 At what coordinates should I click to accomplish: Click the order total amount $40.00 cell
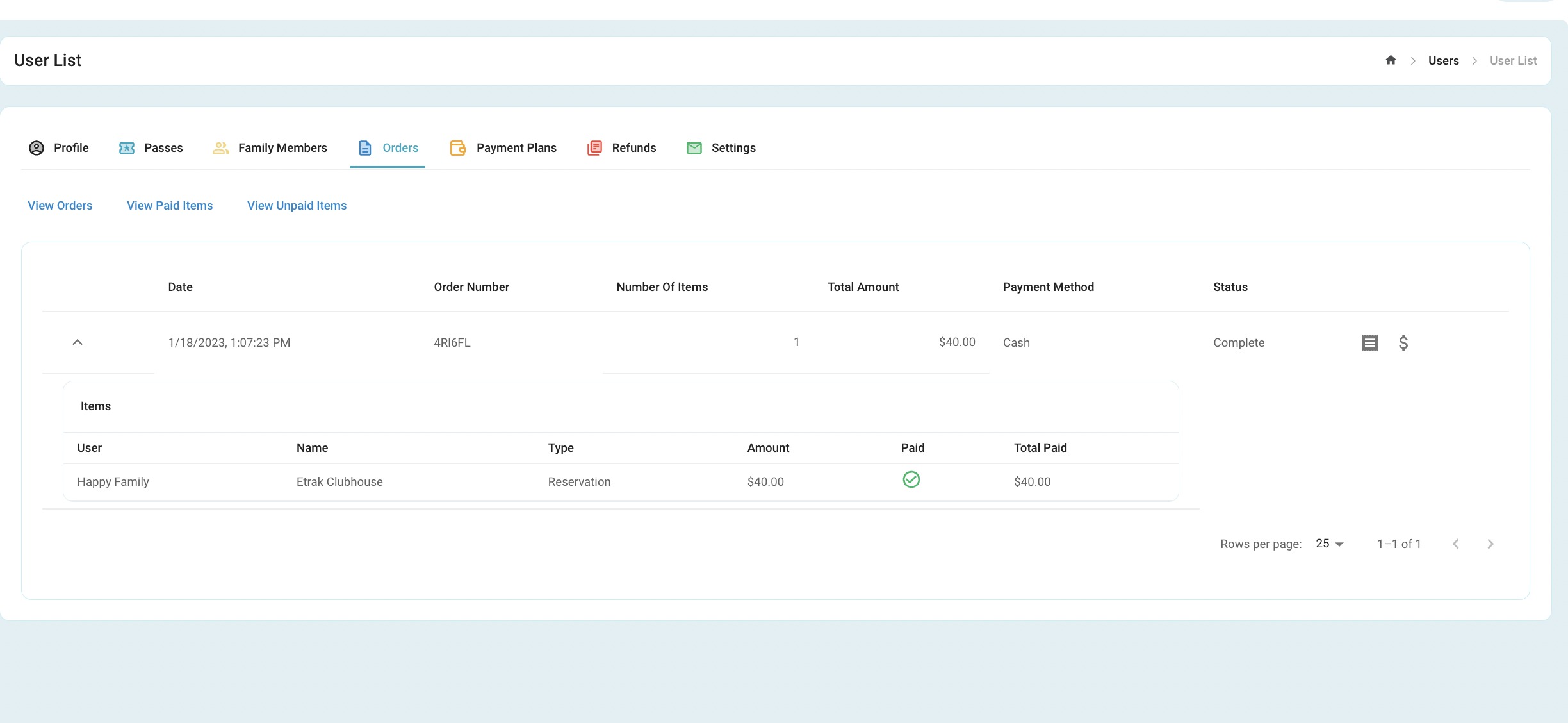pos(958,342)
